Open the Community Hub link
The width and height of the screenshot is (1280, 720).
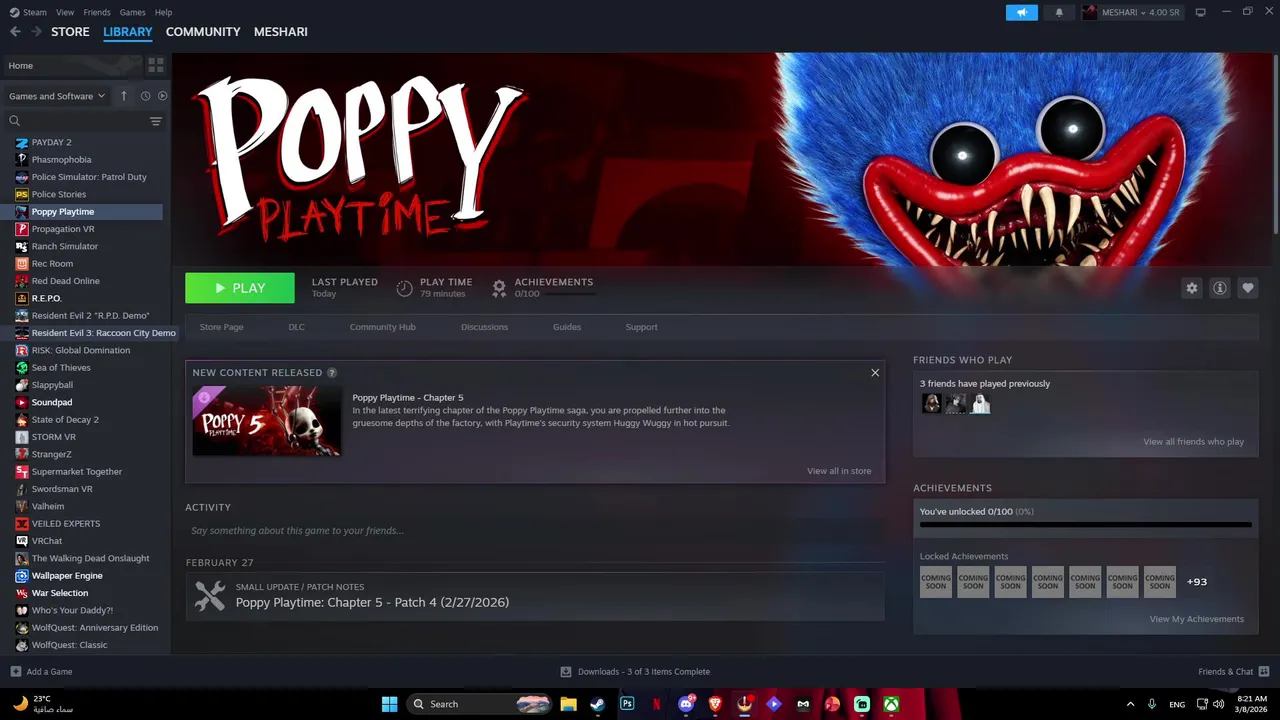point(382,327)
